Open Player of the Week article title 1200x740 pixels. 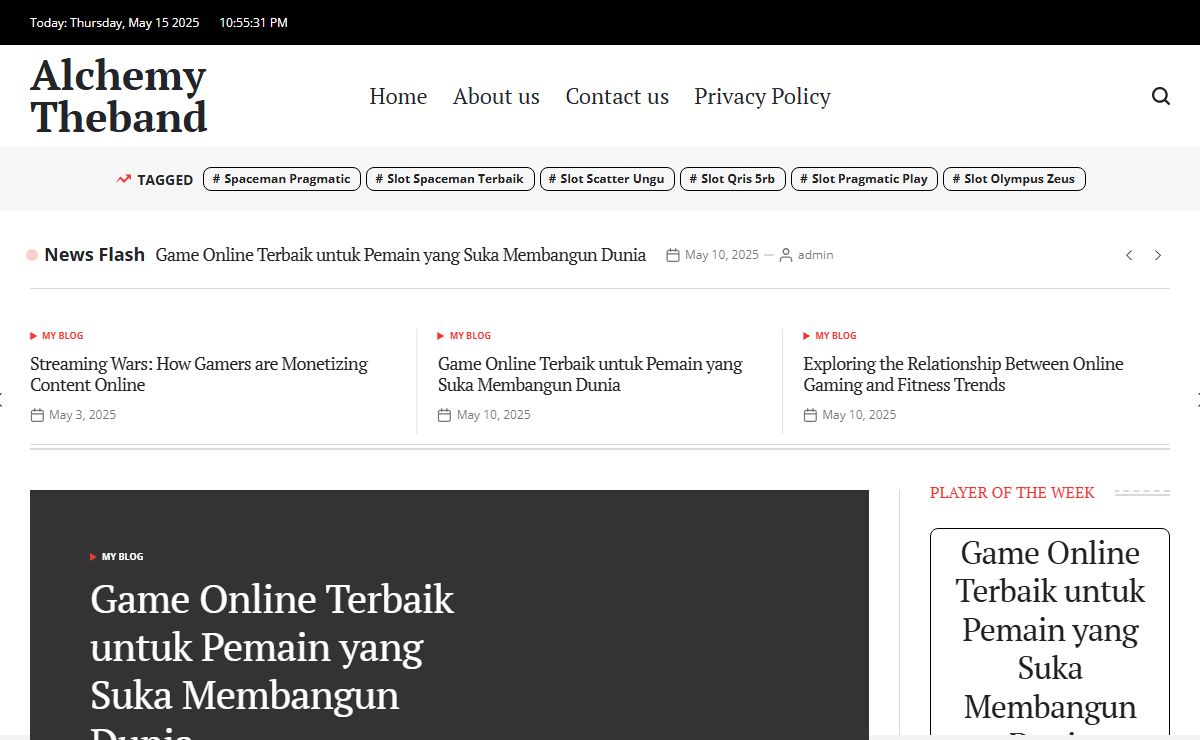[x=1050, y=637]
